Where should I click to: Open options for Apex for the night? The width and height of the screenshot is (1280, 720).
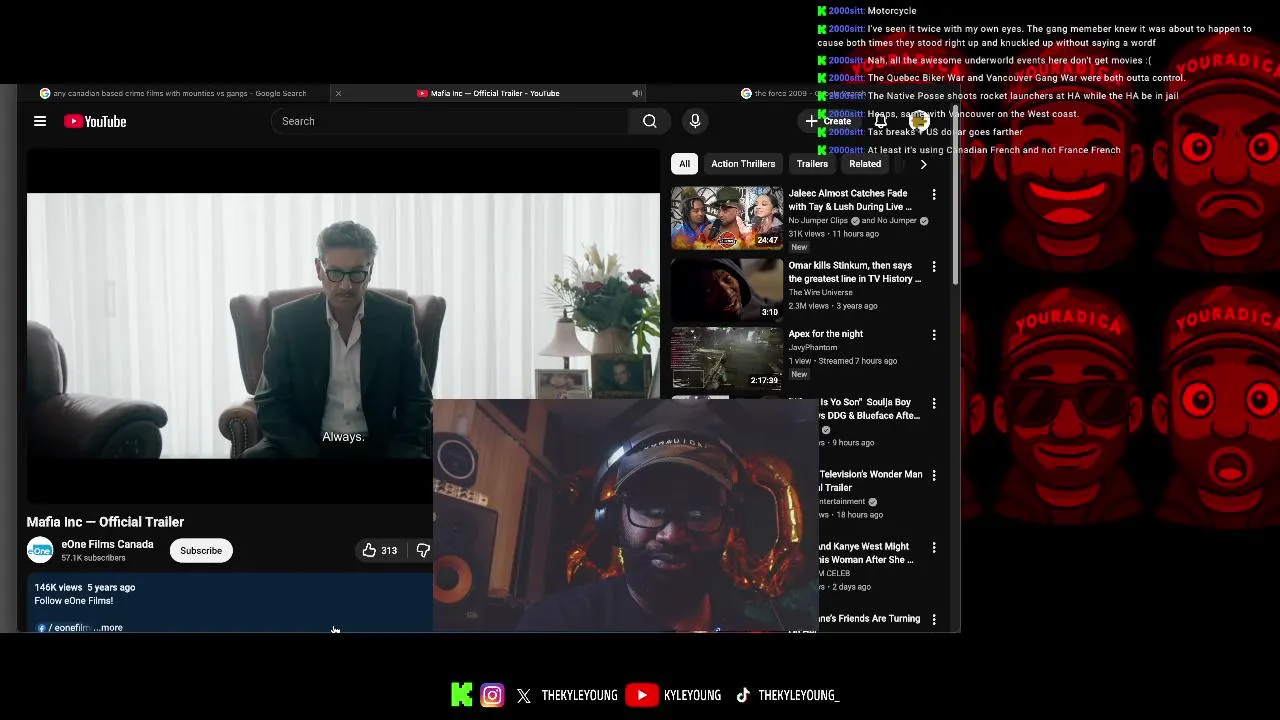coord(934,335)
